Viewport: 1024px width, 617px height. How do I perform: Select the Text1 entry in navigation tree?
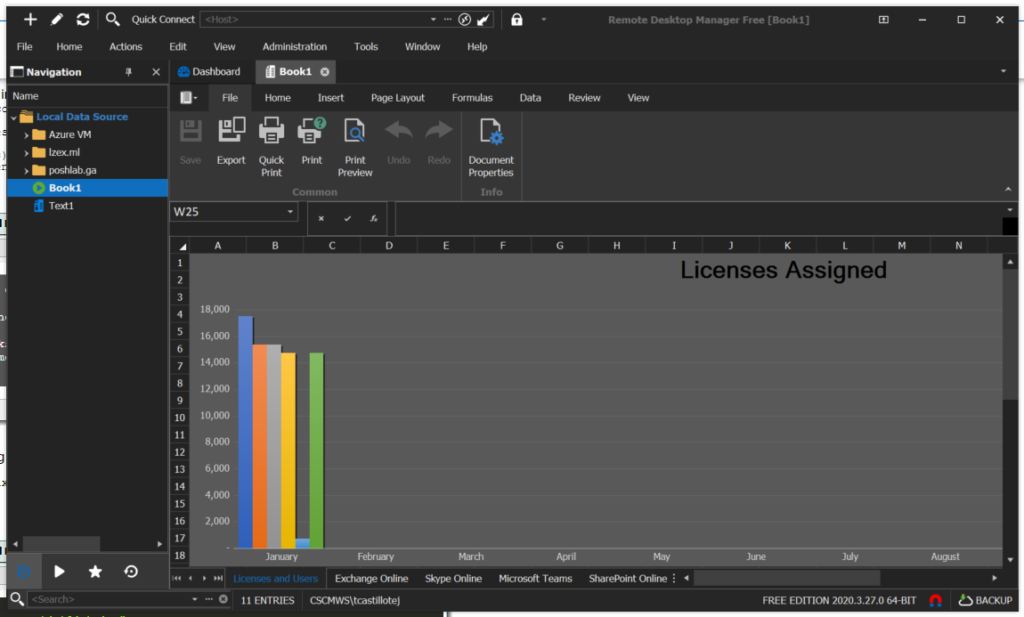[61, 206]
